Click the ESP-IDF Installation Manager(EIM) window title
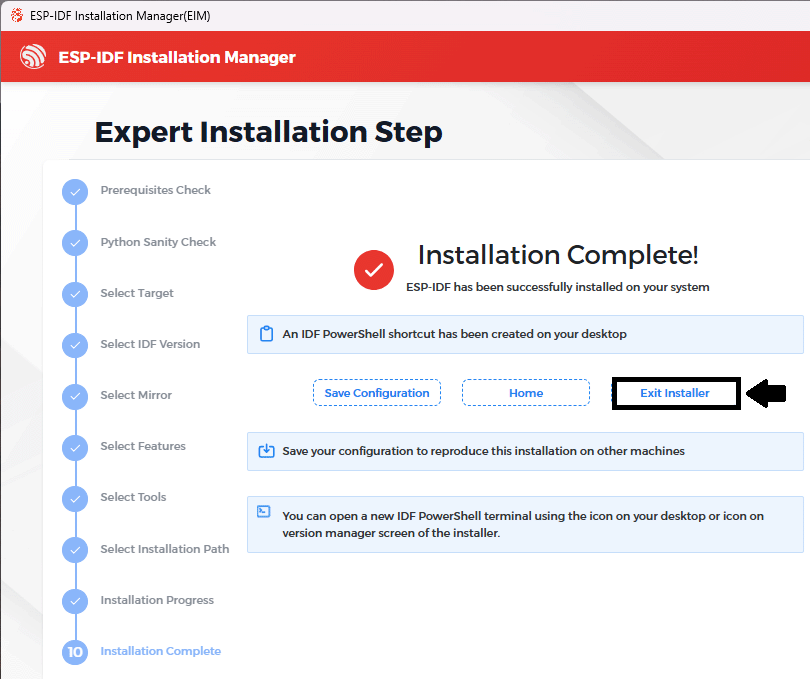810x679 pixels. [120, 16]
